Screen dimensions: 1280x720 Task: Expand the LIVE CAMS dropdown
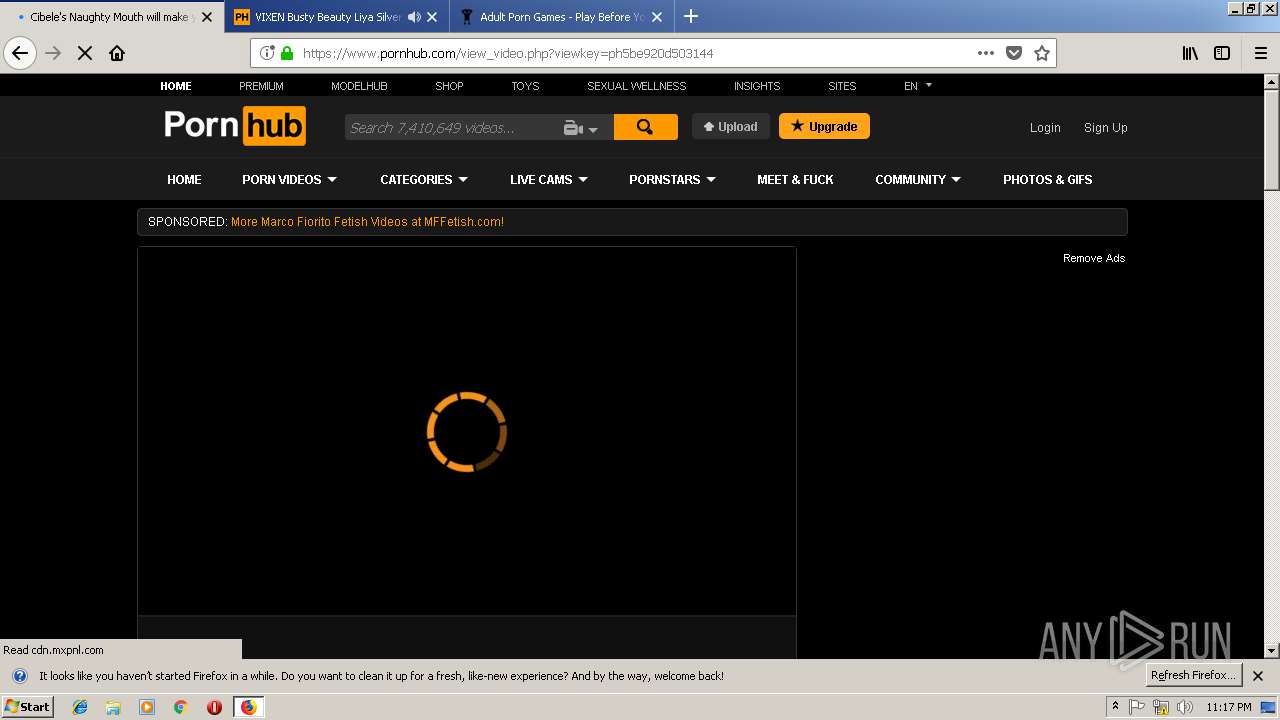549,179
